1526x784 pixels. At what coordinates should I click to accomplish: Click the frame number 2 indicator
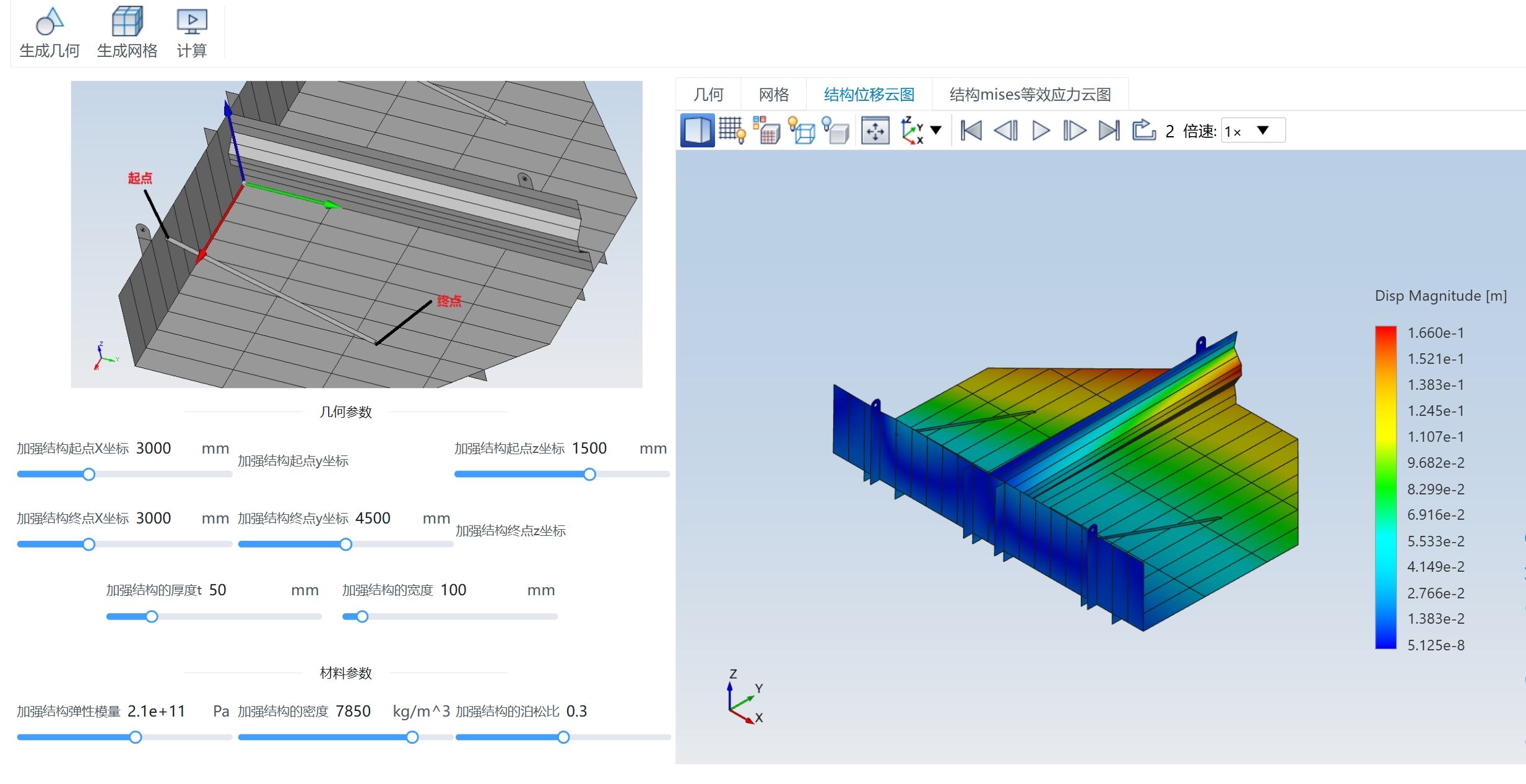click(1169, 131)
